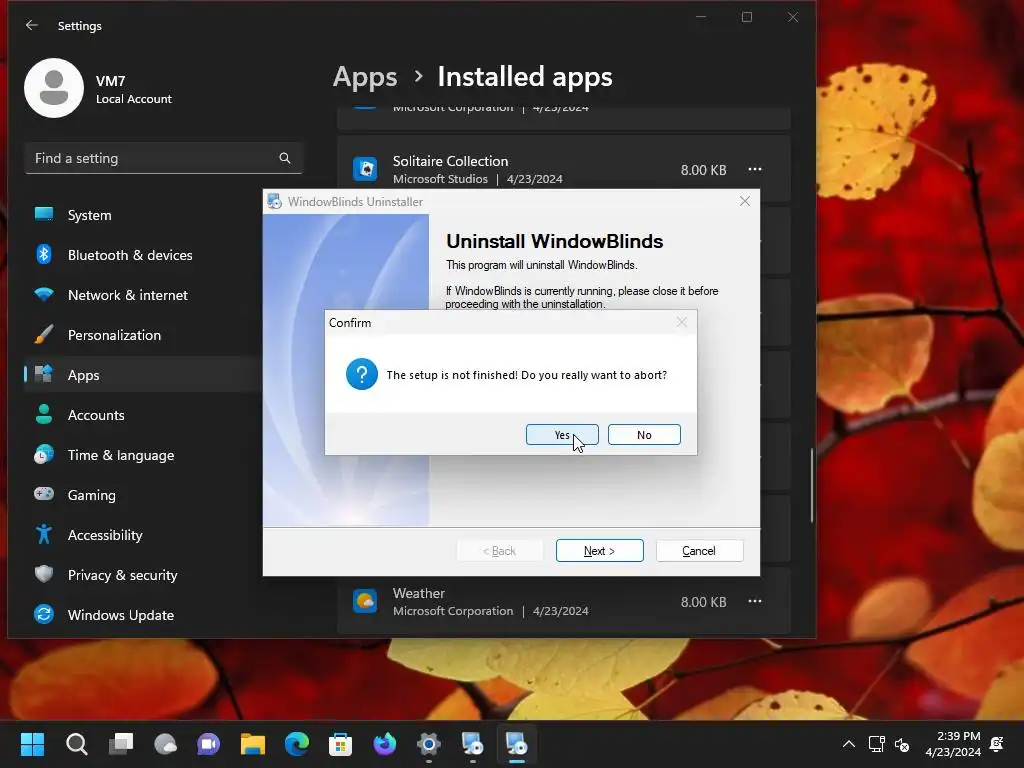Open Gaming settings
Screen dimensions: 1024x768
tap(142, 495)
